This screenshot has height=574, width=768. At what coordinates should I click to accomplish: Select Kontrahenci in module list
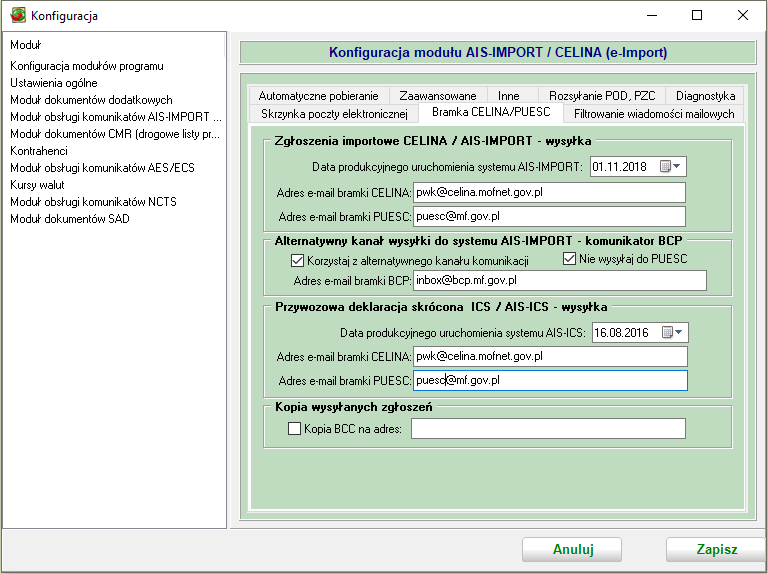pos(39,151)
